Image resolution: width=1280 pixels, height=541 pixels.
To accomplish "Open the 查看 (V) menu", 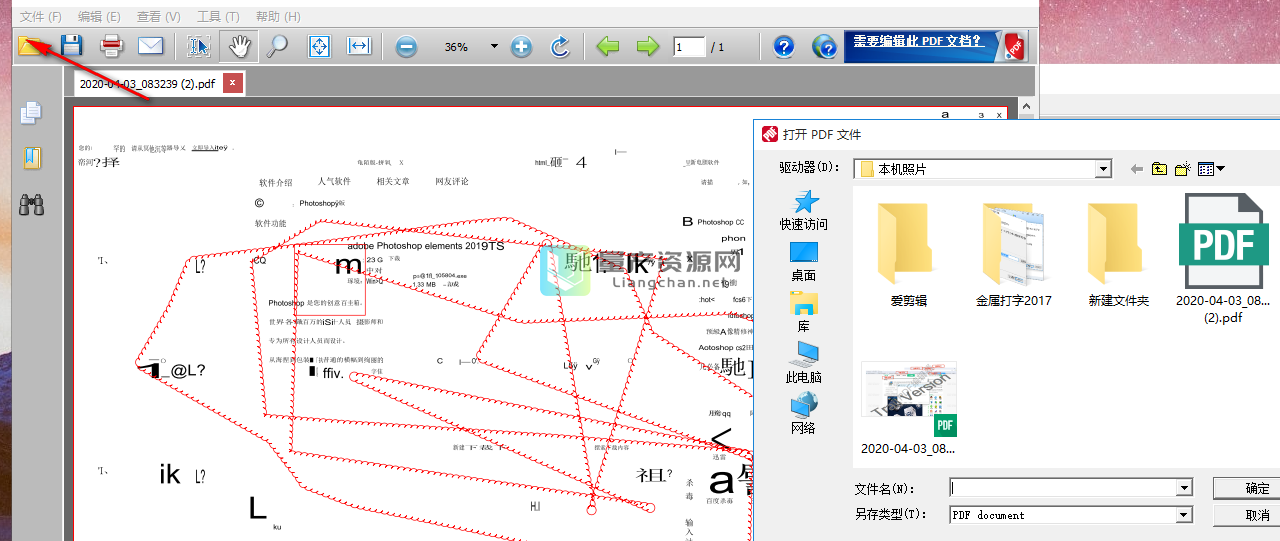I will coord(159,16).
